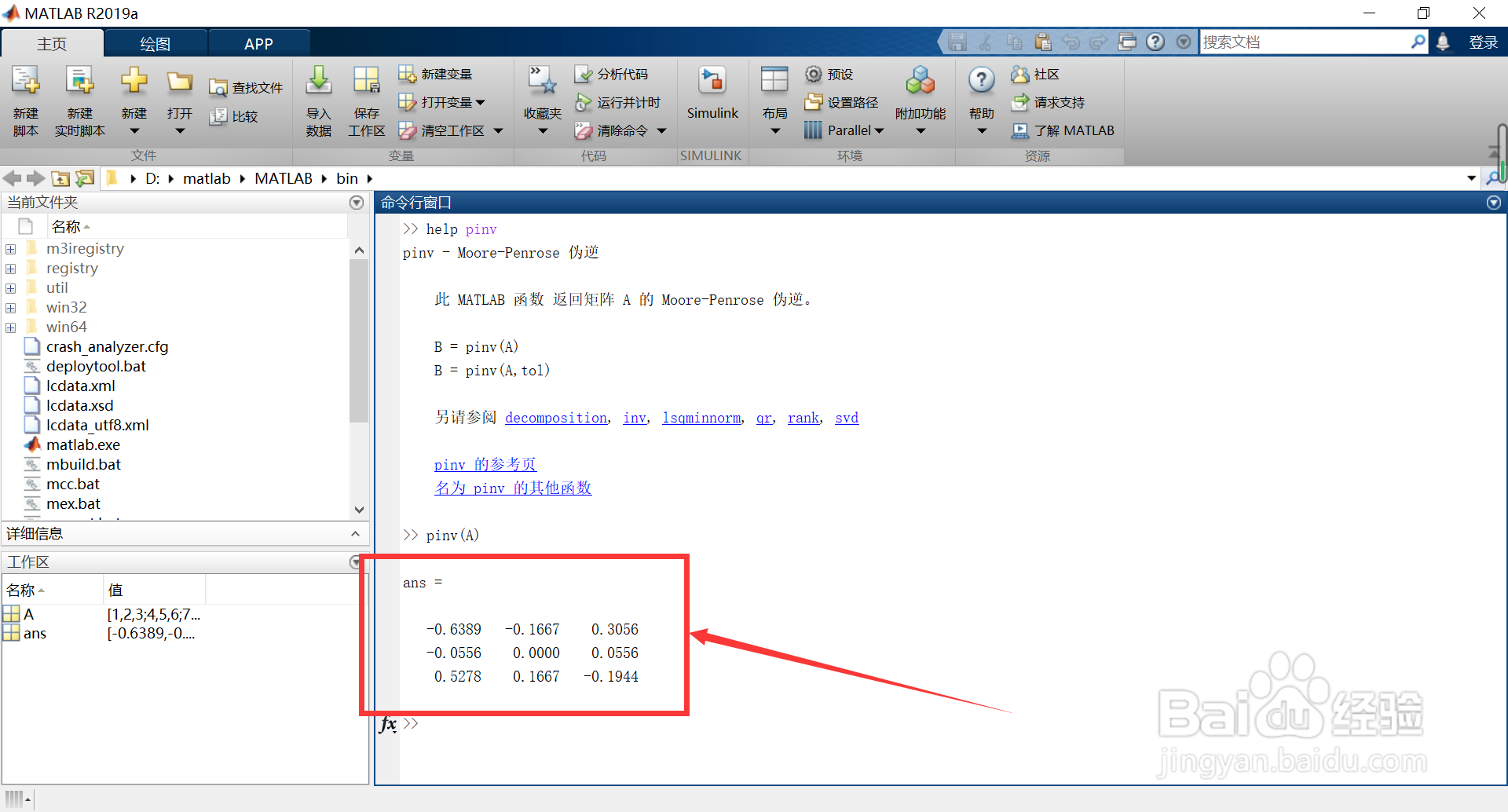The image size is (1508, 812).
Task: Click the quick access save icon
Action: [x=957, y=42]
